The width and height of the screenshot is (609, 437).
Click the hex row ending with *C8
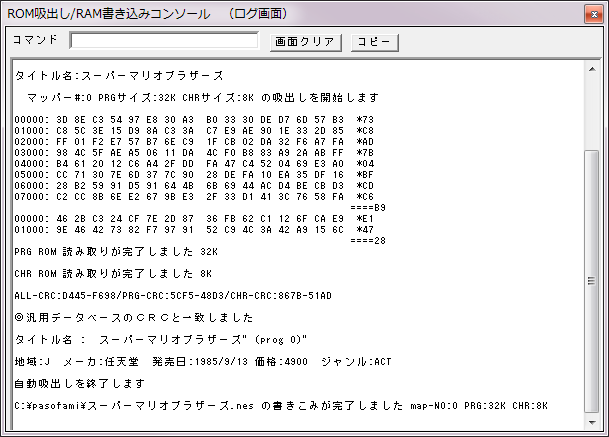coord(194,131)
